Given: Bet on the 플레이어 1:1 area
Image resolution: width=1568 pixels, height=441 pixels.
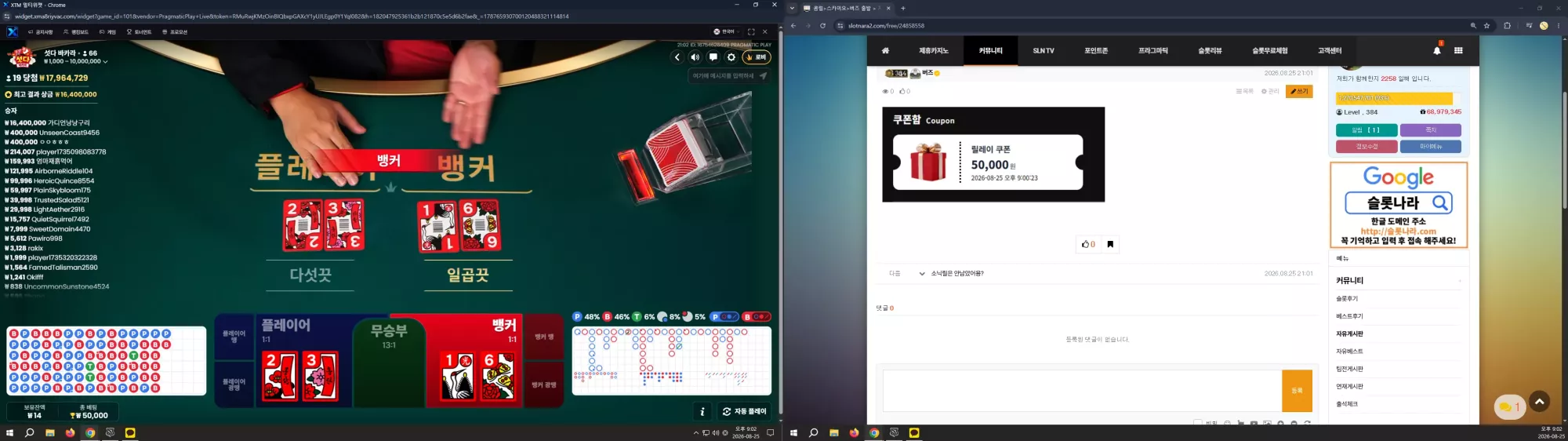Looking at the screenshot, I should tap(306, 361).
